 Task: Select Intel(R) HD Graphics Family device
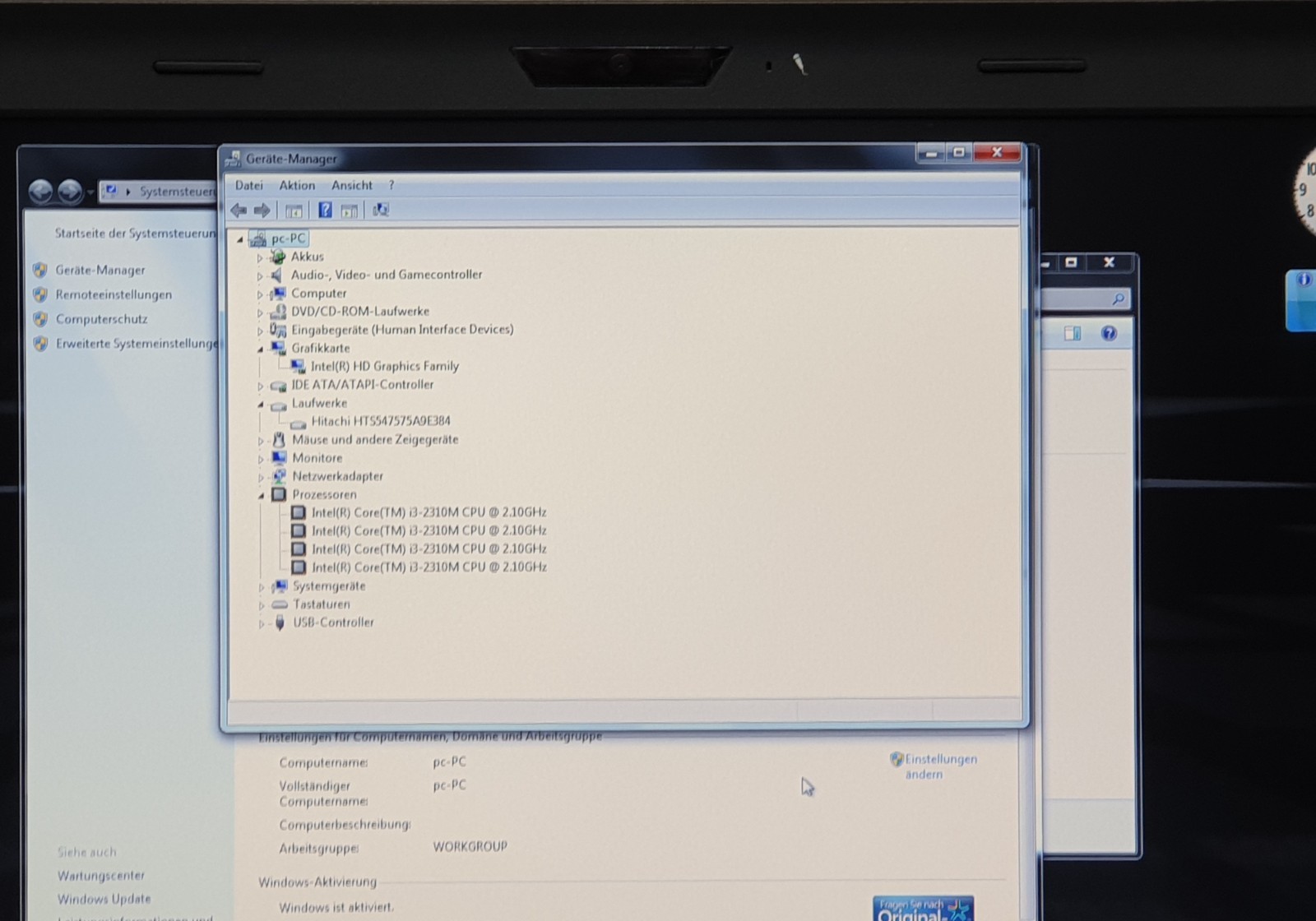(385, 366)
